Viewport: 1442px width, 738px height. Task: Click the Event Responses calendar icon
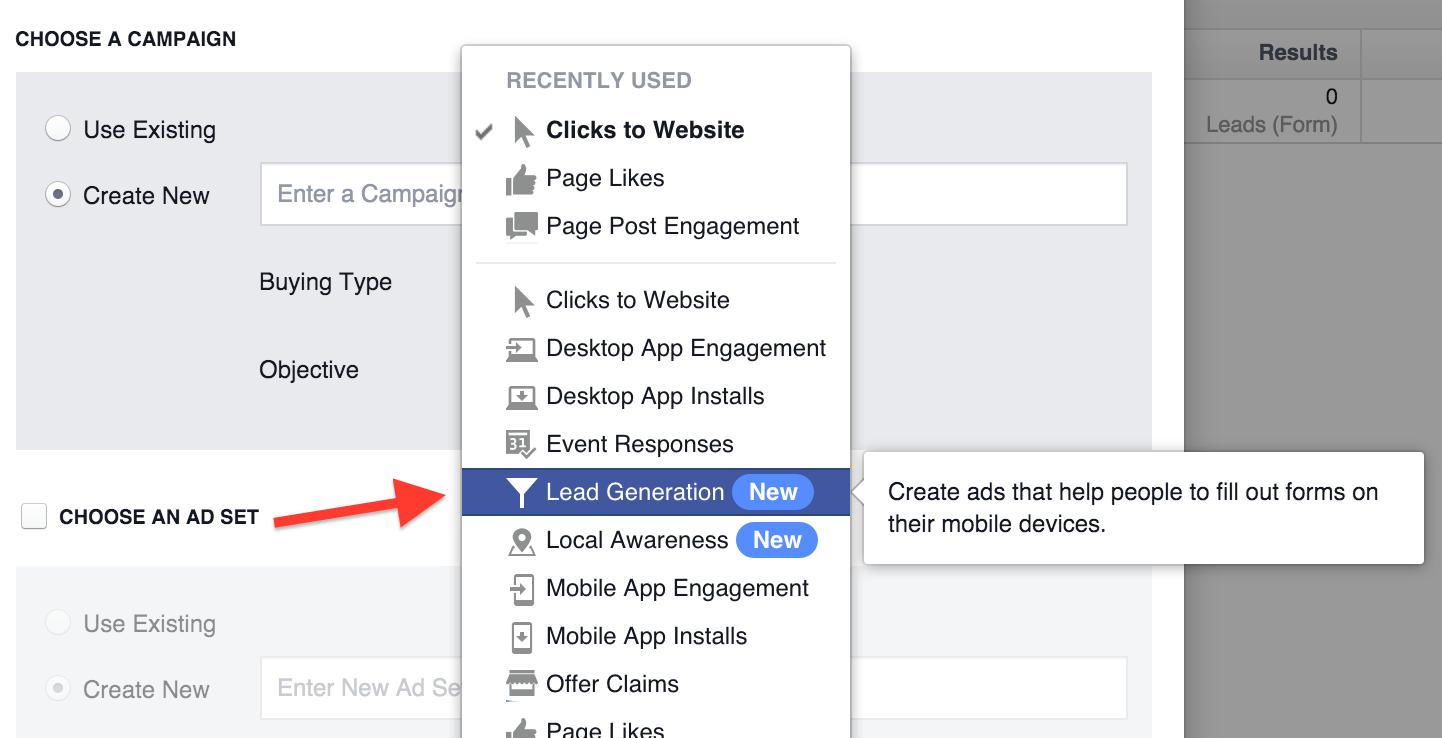521,443
